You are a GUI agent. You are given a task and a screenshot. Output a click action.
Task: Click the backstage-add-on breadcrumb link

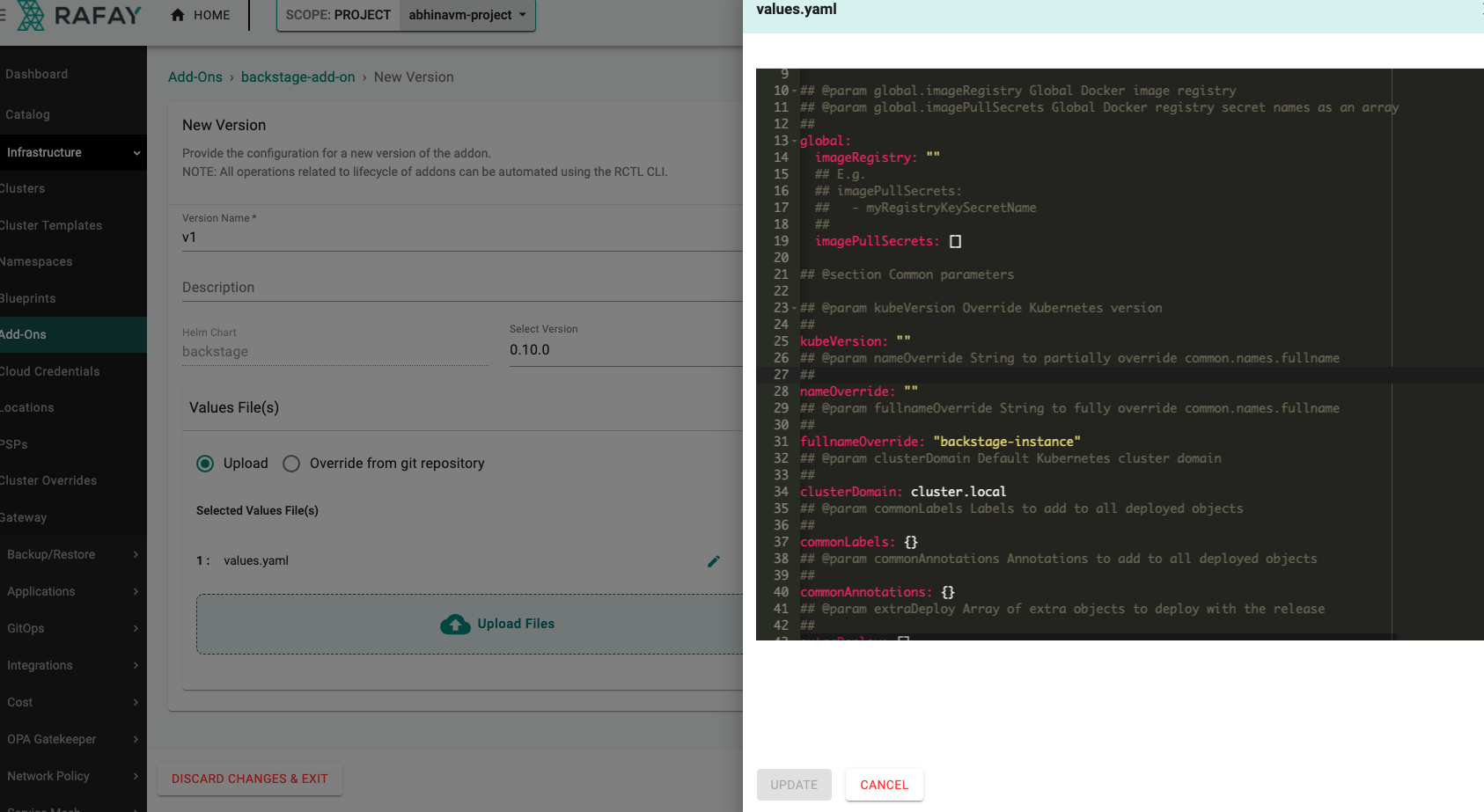298,77
